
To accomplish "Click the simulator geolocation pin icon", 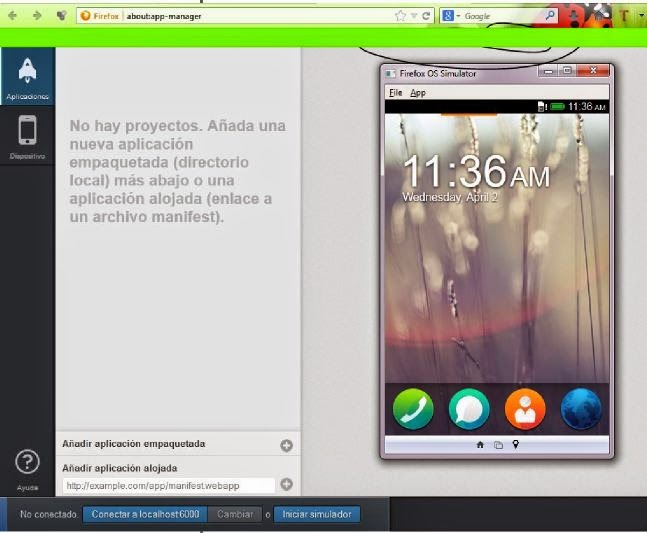I will 516,445.
